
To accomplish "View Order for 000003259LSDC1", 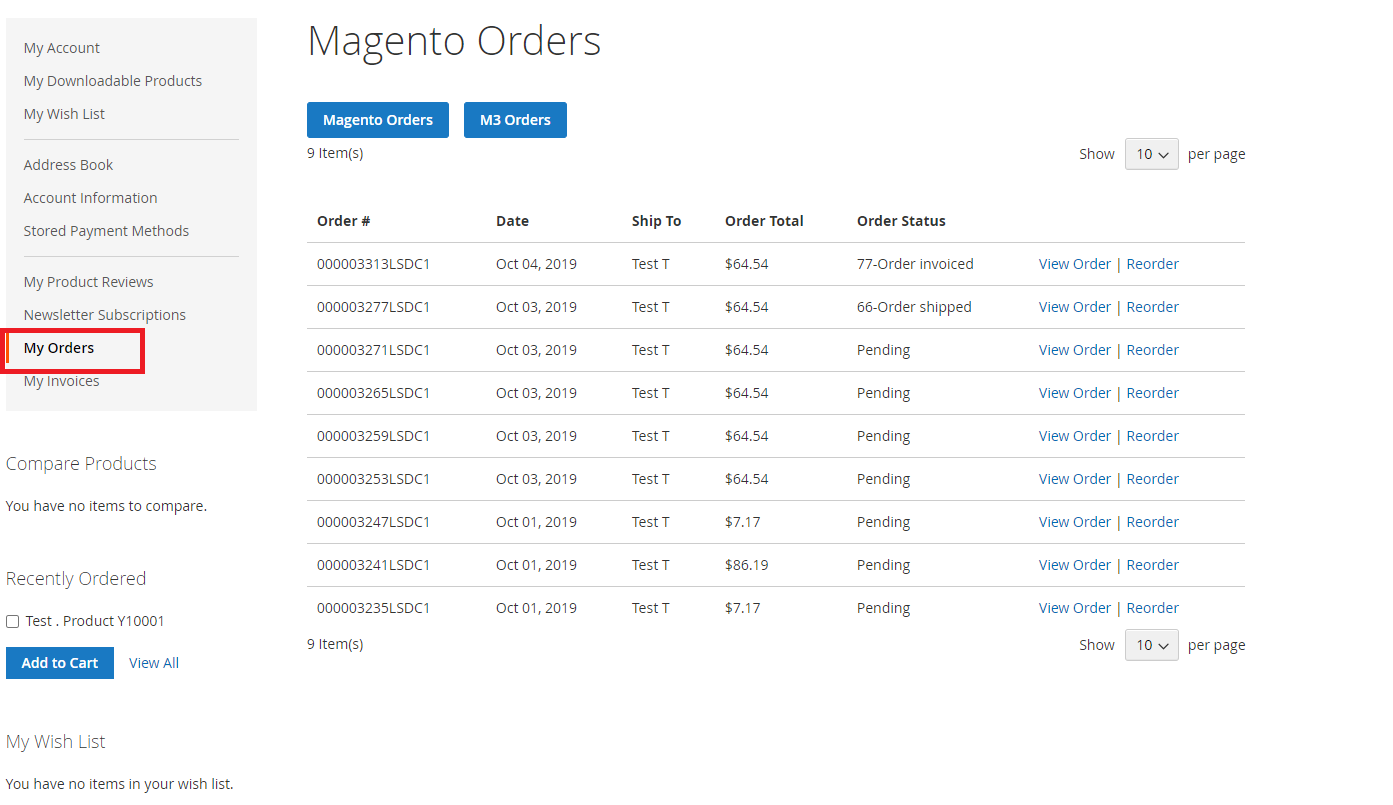I will 1075,436.
